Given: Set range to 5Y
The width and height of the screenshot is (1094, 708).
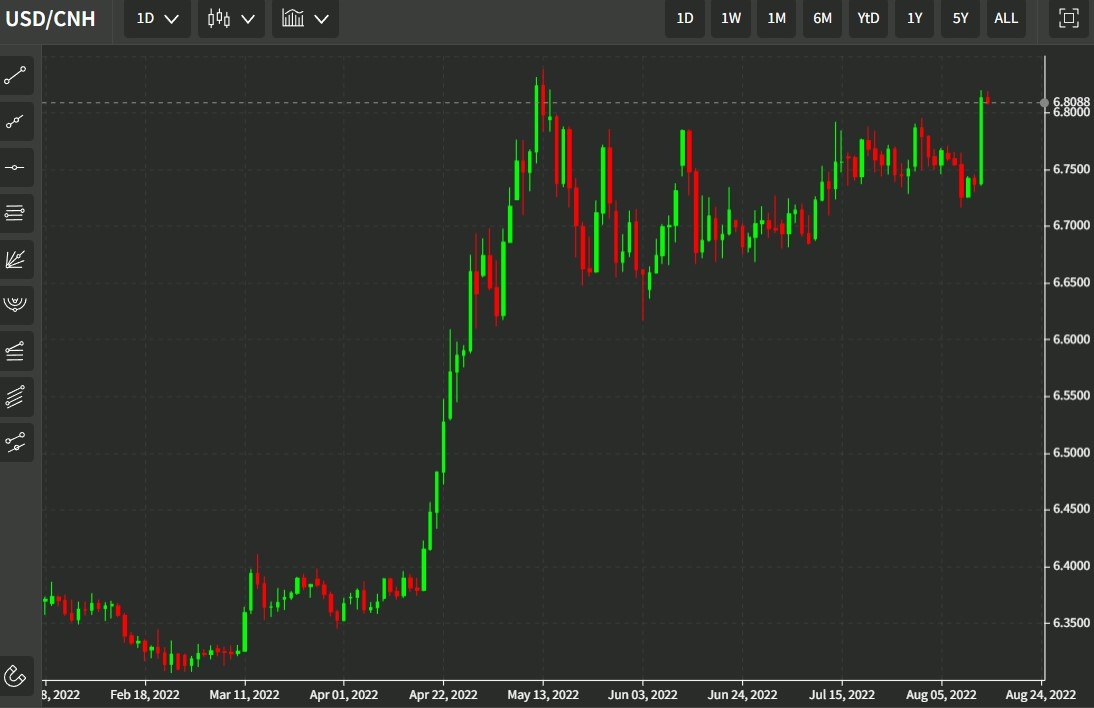Looking at the screenshot, I should pos(960,19).
